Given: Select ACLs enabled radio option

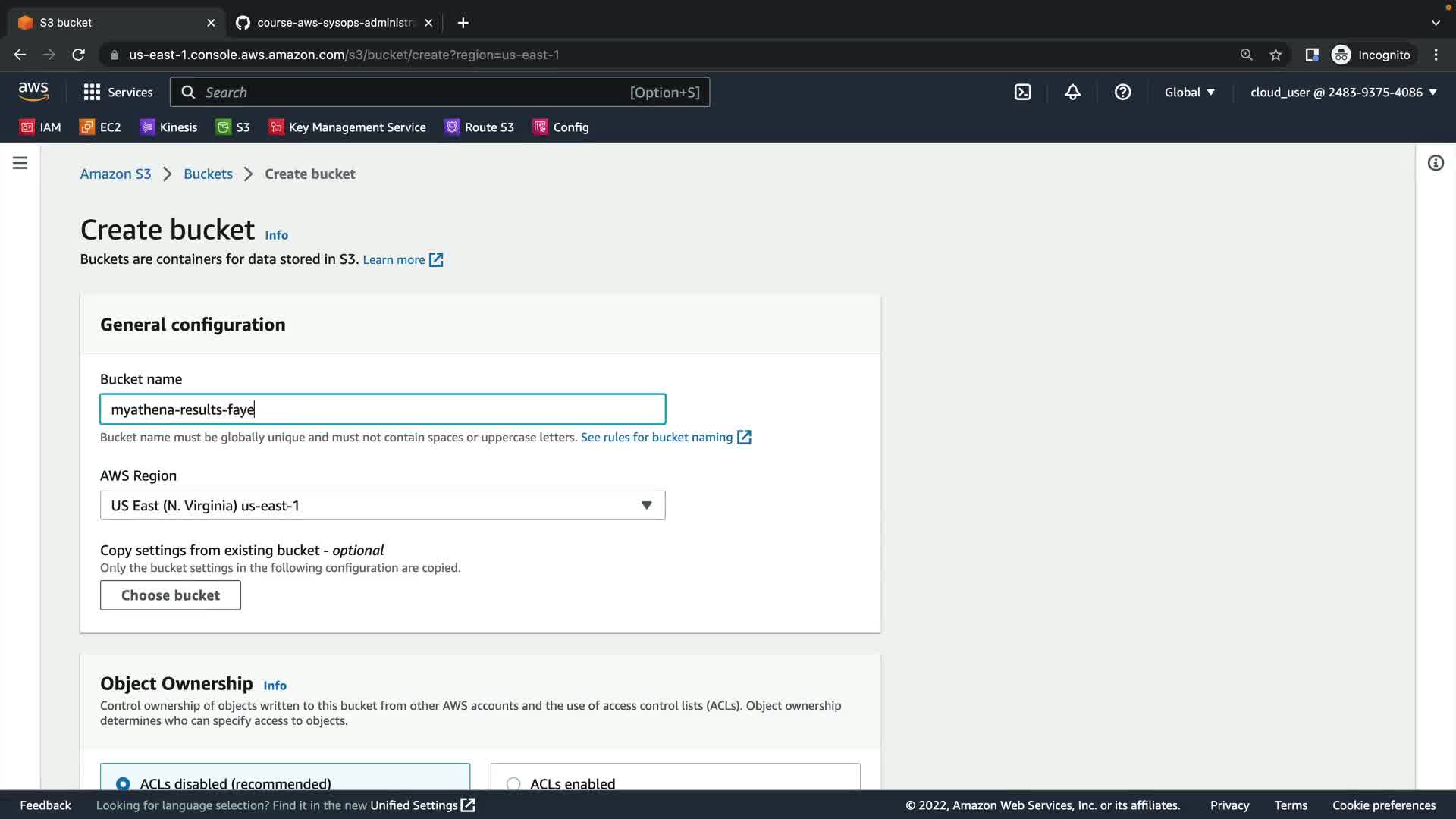Looking at the screenshot, I should (513, 783).
